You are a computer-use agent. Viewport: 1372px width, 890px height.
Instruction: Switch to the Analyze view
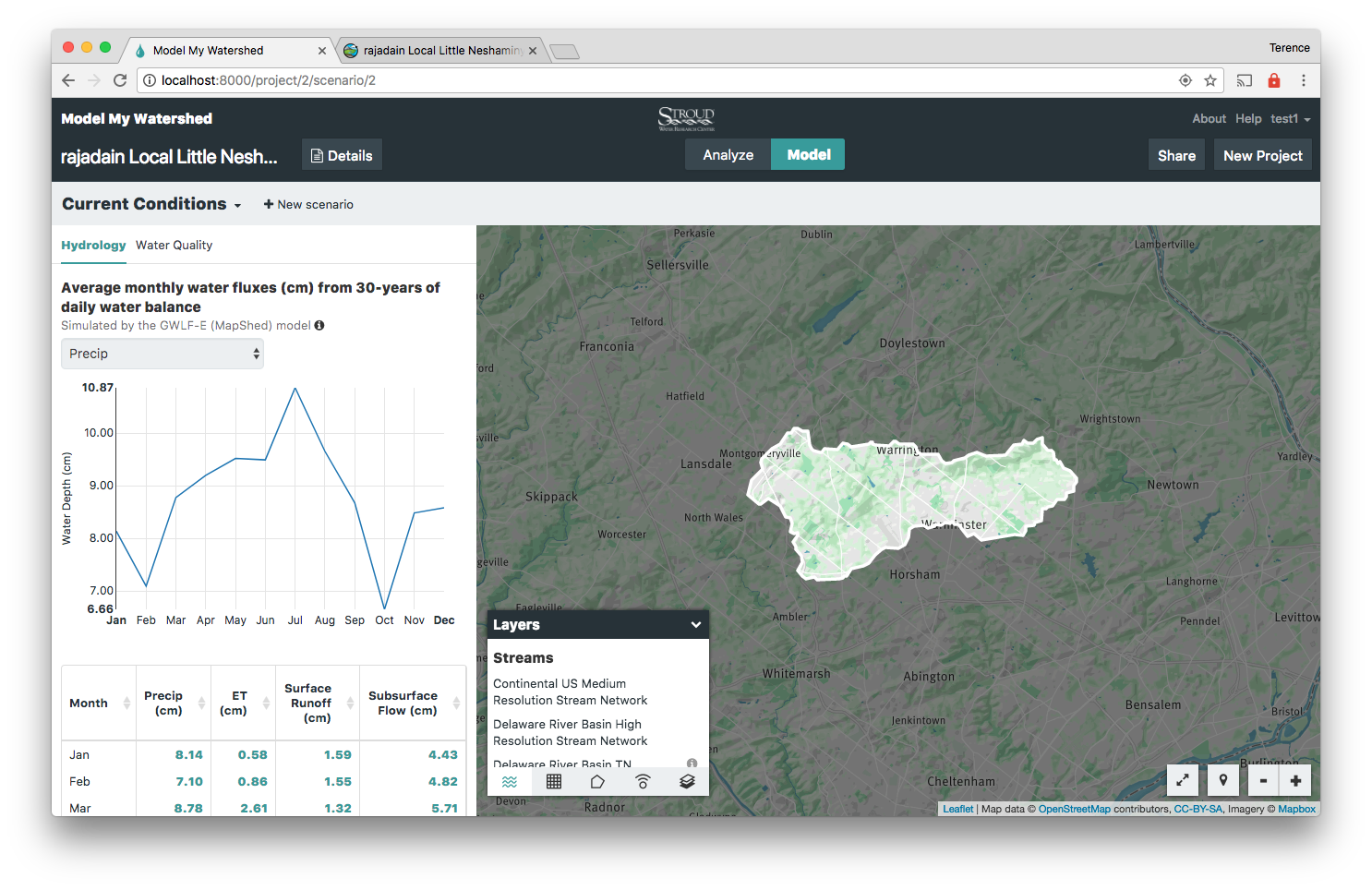(728, 155)
